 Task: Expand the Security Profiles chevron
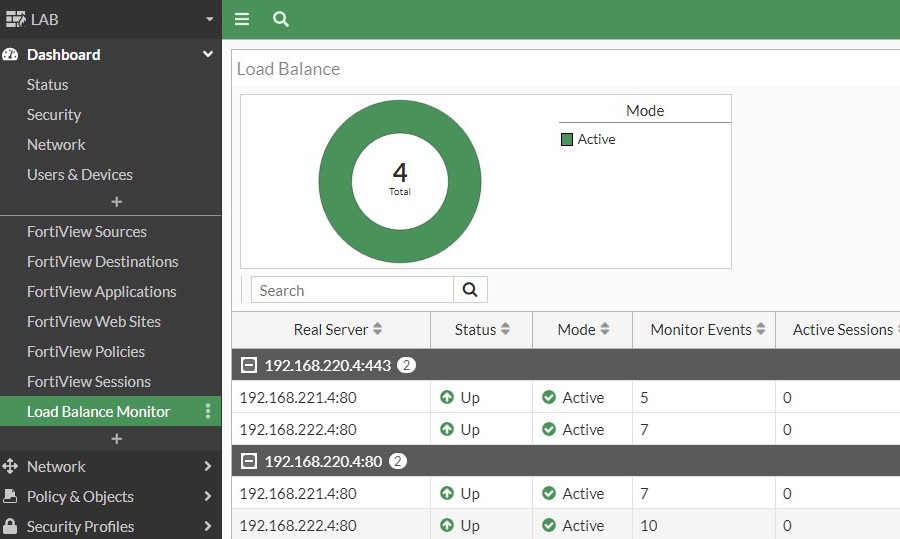[208, 526]
